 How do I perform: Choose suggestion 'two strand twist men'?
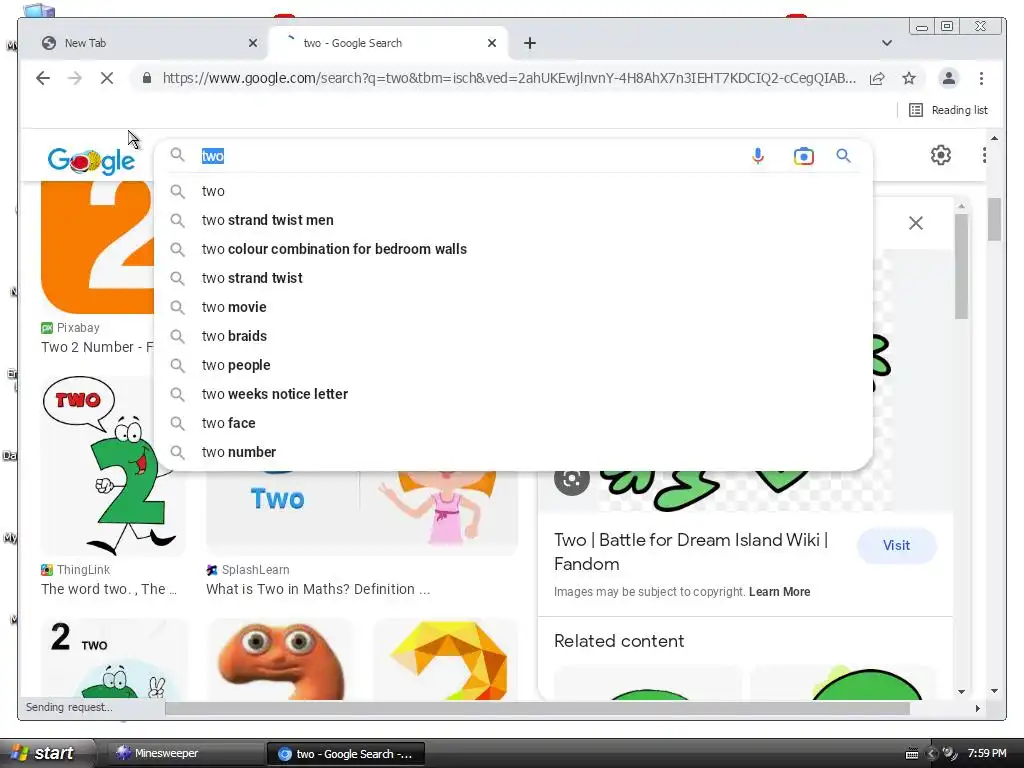click(513, 220)
